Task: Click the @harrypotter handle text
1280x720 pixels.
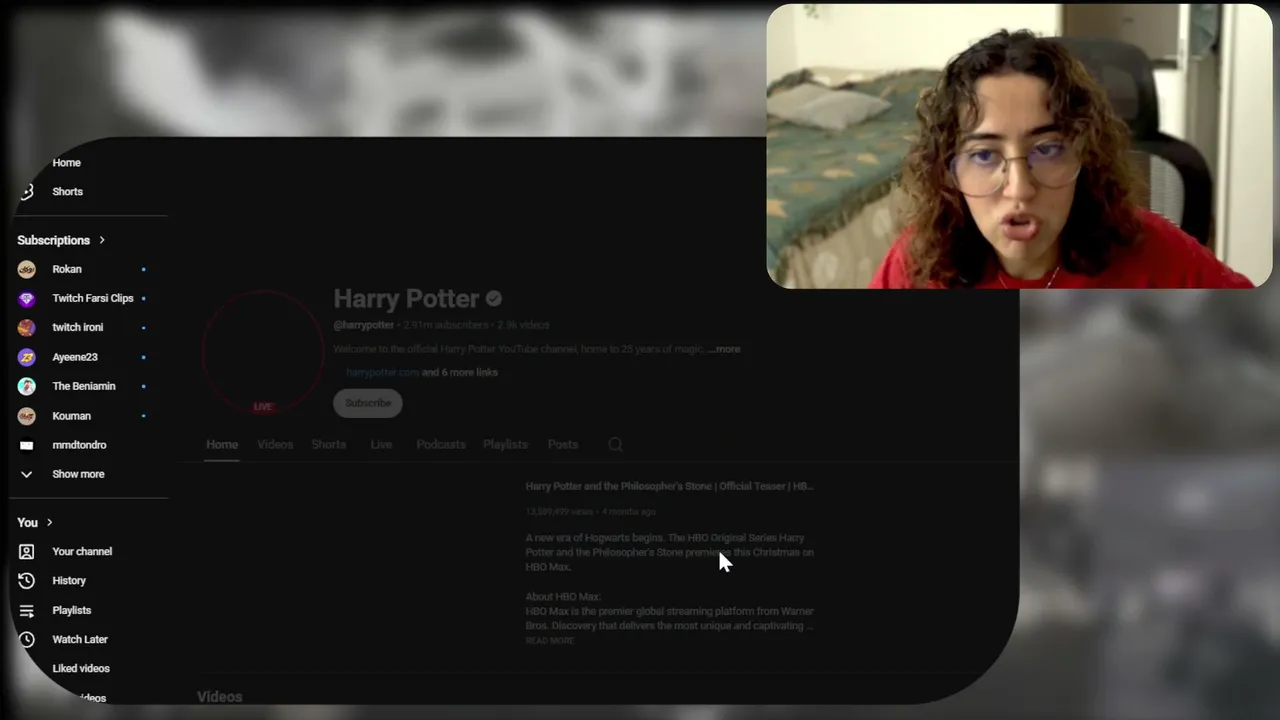Action: [x=363, y=325]
